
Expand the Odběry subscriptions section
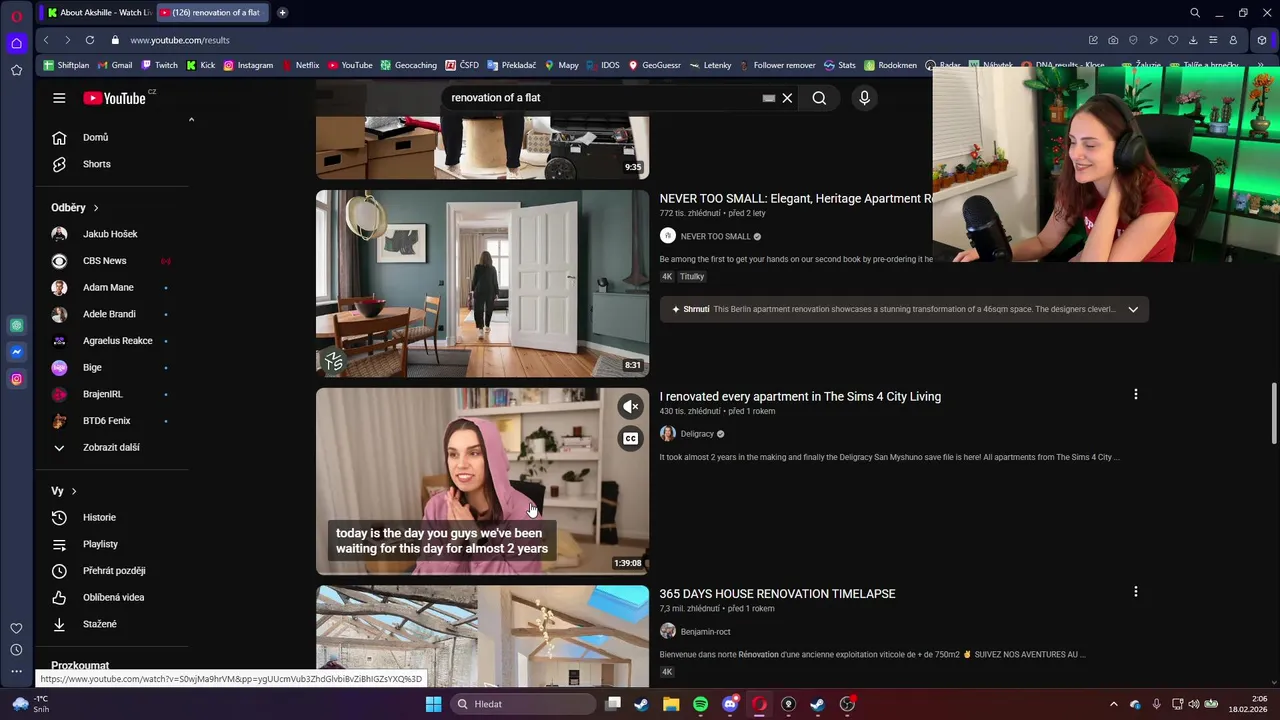[75, 207]
